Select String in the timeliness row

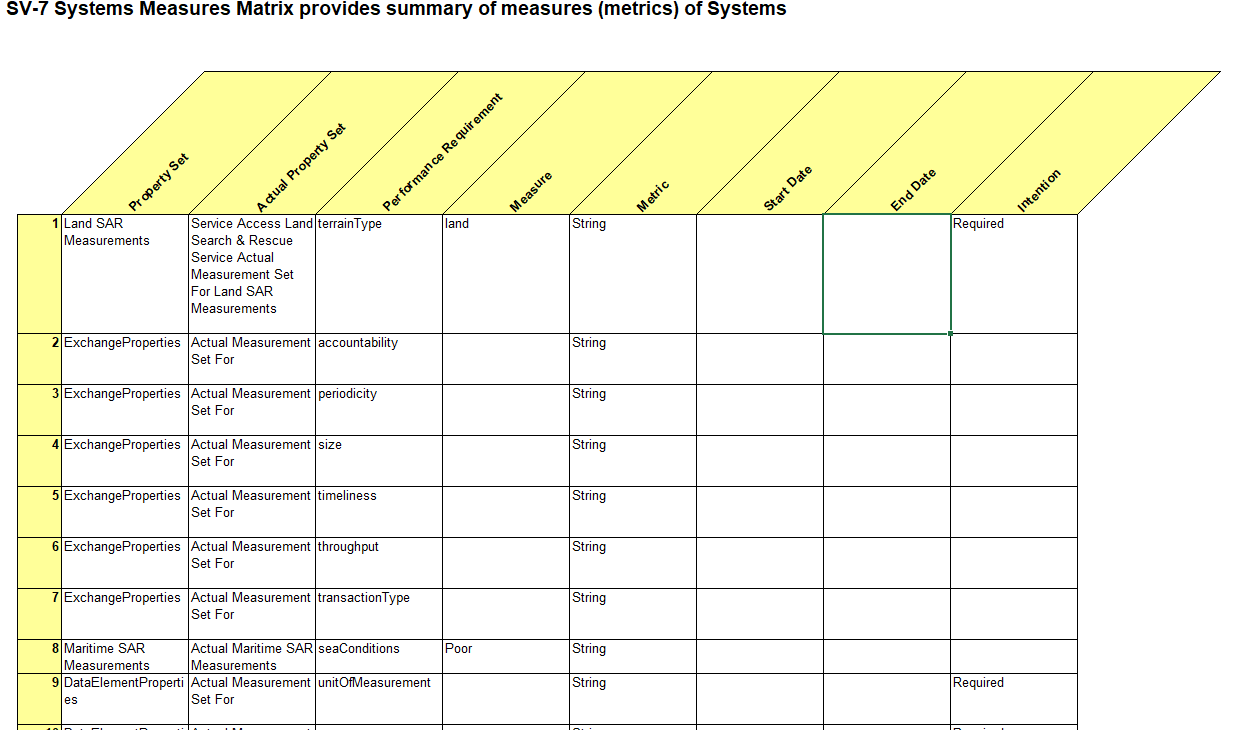[633, 512]
